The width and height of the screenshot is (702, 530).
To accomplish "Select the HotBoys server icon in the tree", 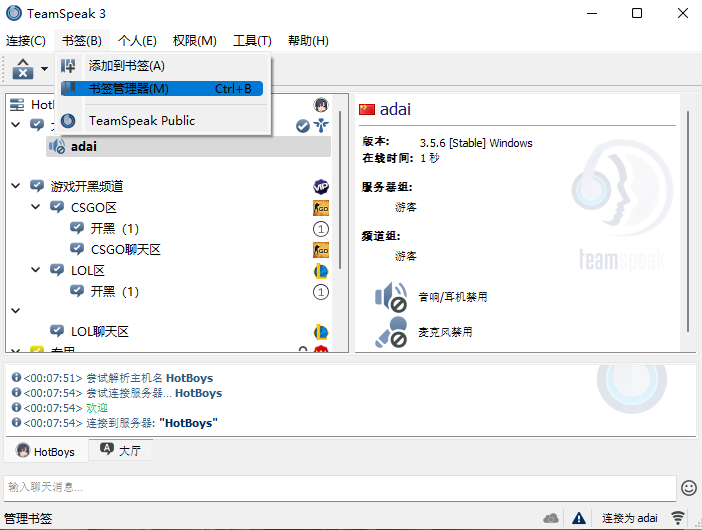I will coord(17,105).
